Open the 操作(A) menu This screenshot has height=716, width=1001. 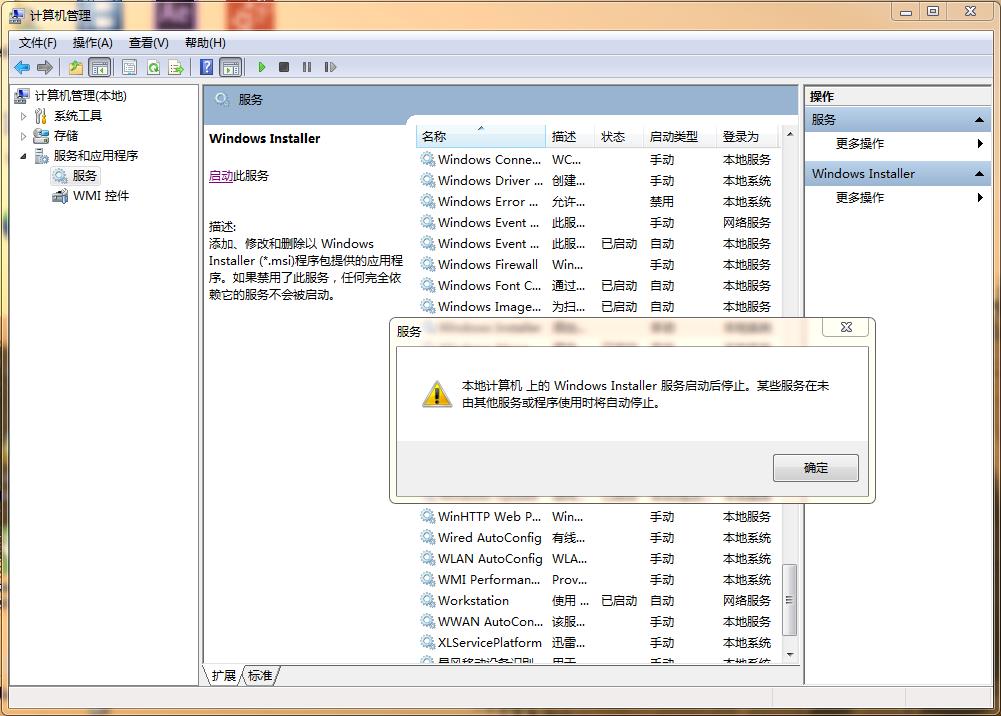coord(93,43)
